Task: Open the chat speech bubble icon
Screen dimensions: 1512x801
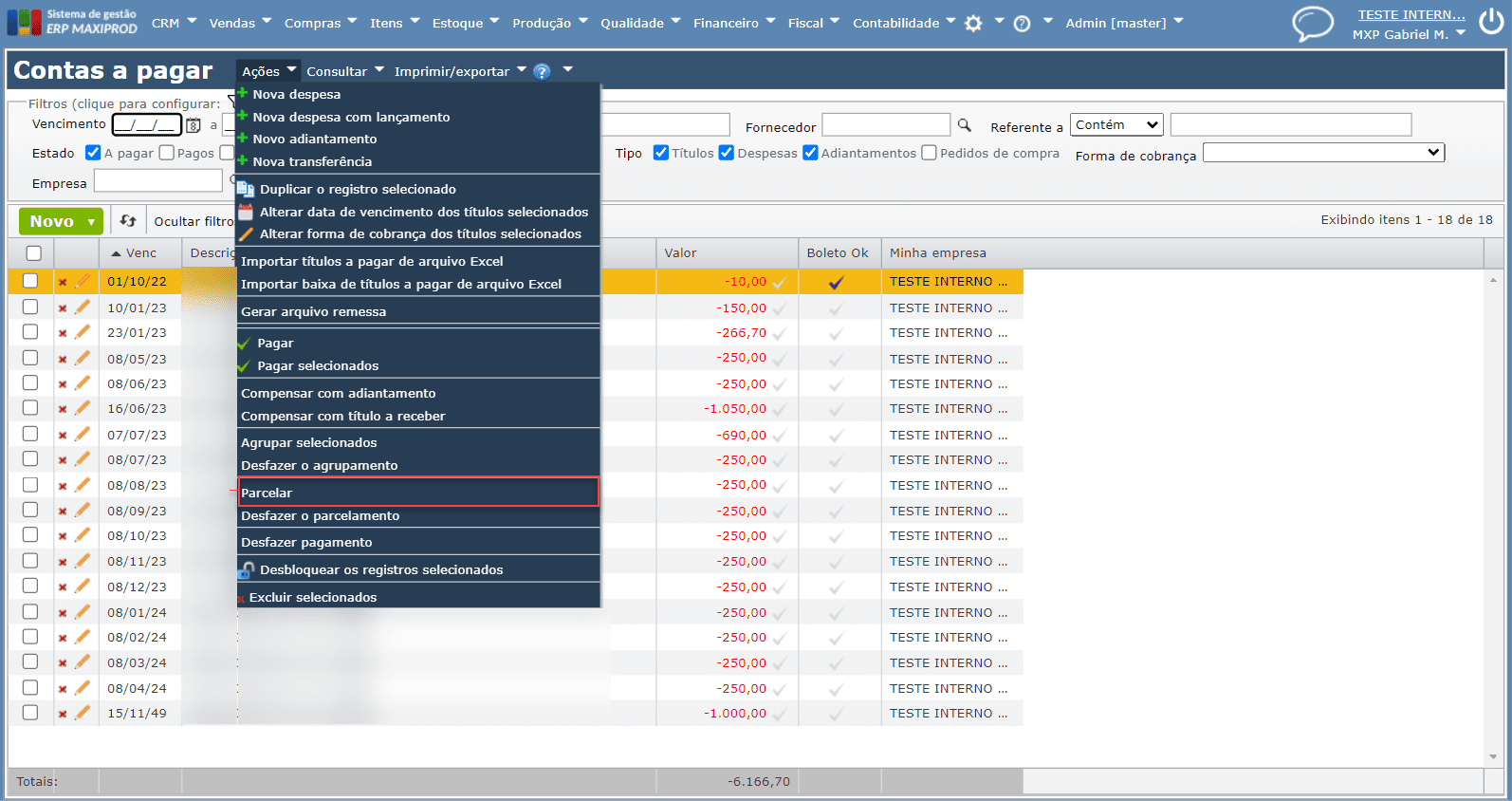Action: coord(1313,24)
